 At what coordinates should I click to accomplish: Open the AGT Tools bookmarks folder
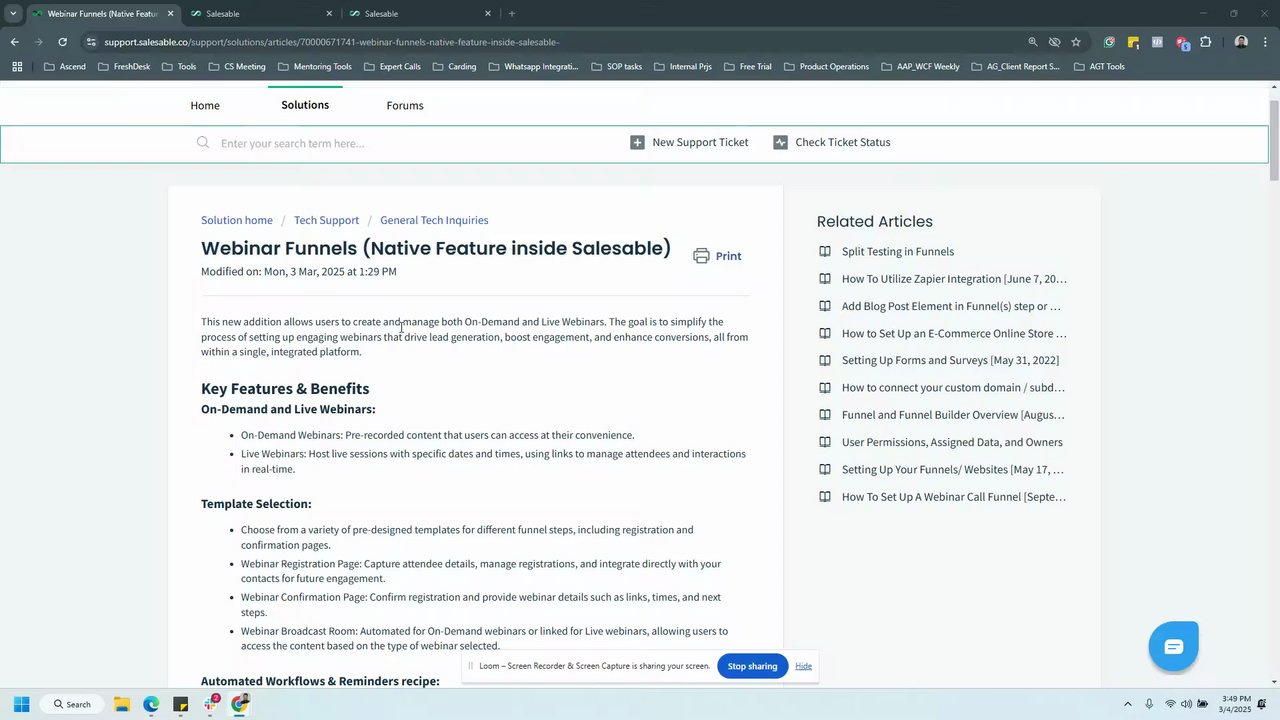pyautogui.click(x=1099, y=67)
